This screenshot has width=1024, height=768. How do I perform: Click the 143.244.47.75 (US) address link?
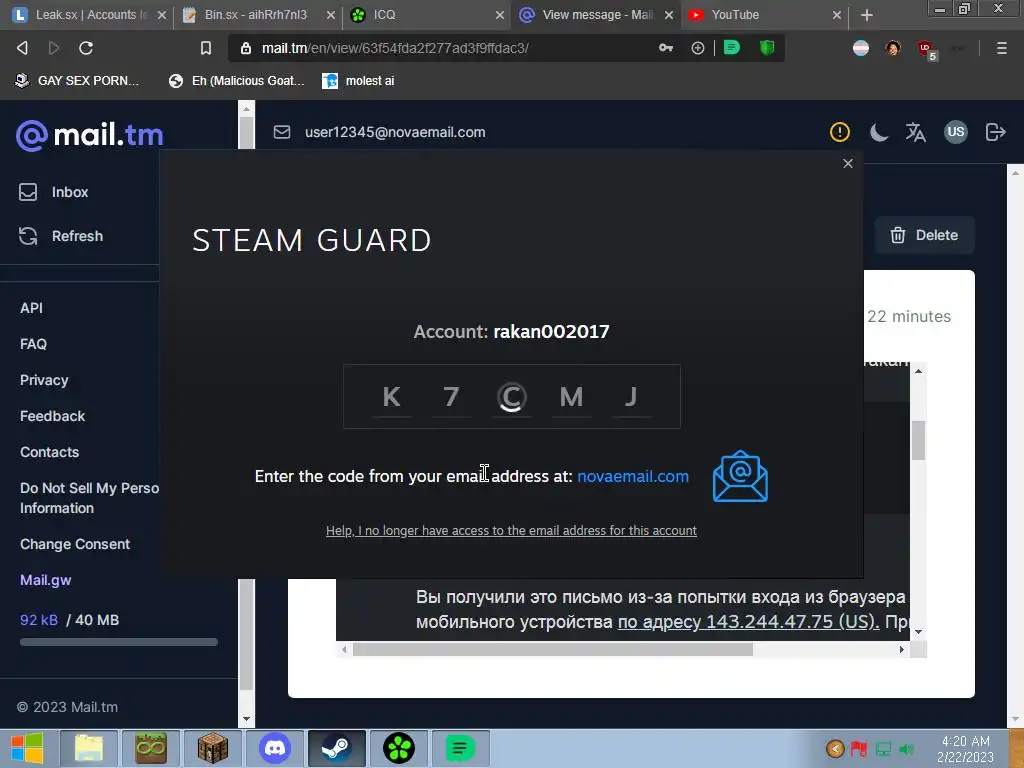coord(748,621)
